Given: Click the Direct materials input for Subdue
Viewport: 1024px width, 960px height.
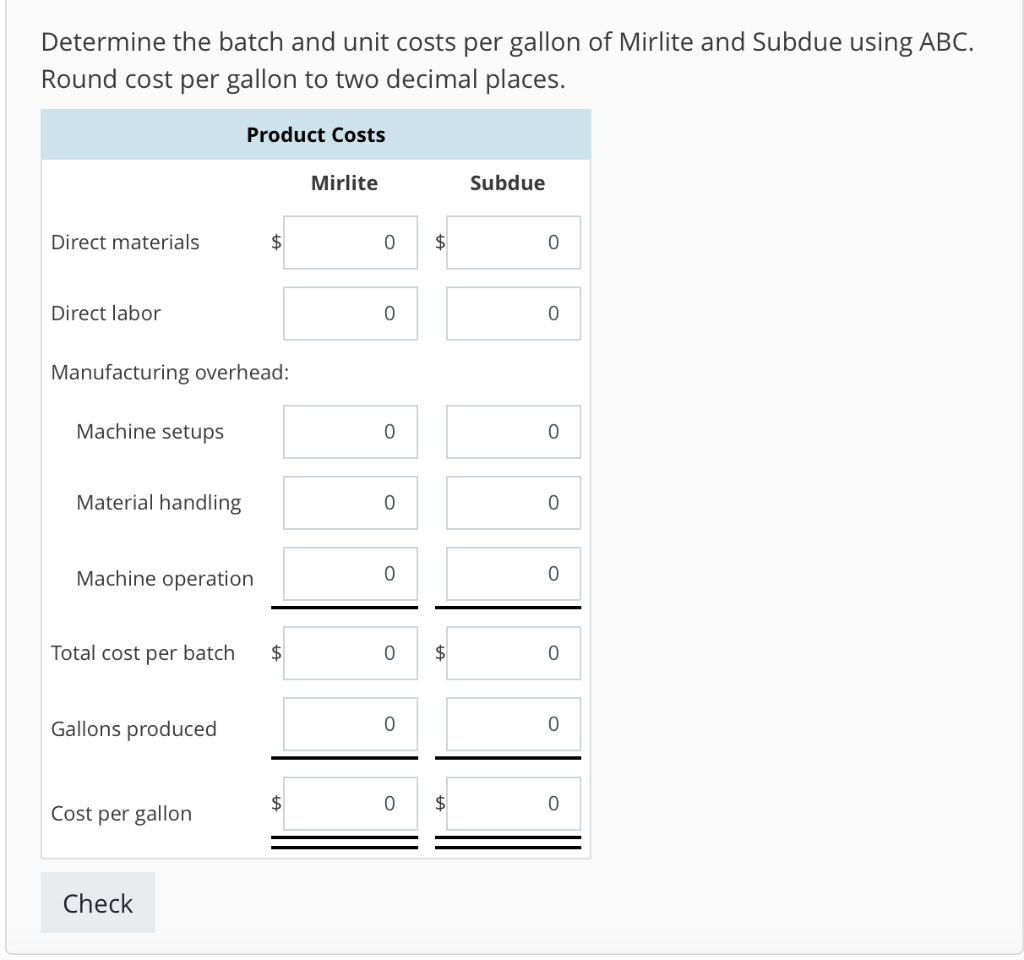Looking at the screenshot, I should coord(513,242).
